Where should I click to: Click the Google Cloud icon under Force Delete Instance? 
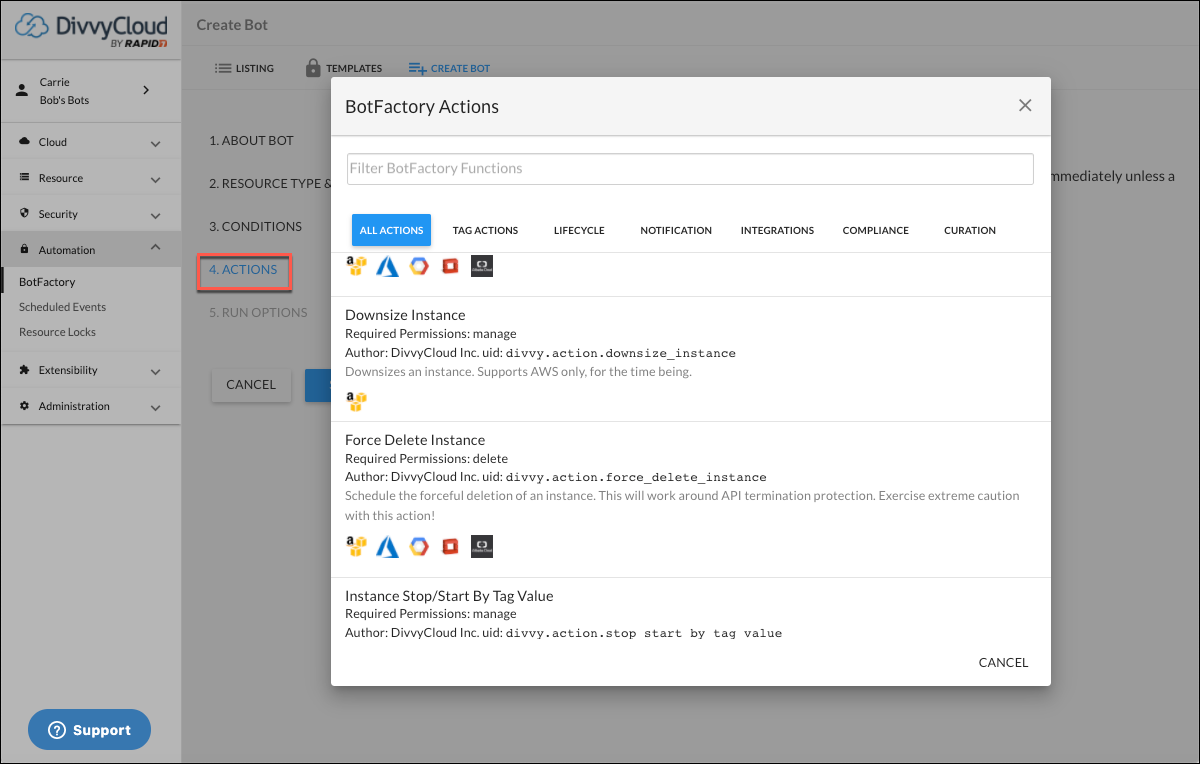coord(419,546)
